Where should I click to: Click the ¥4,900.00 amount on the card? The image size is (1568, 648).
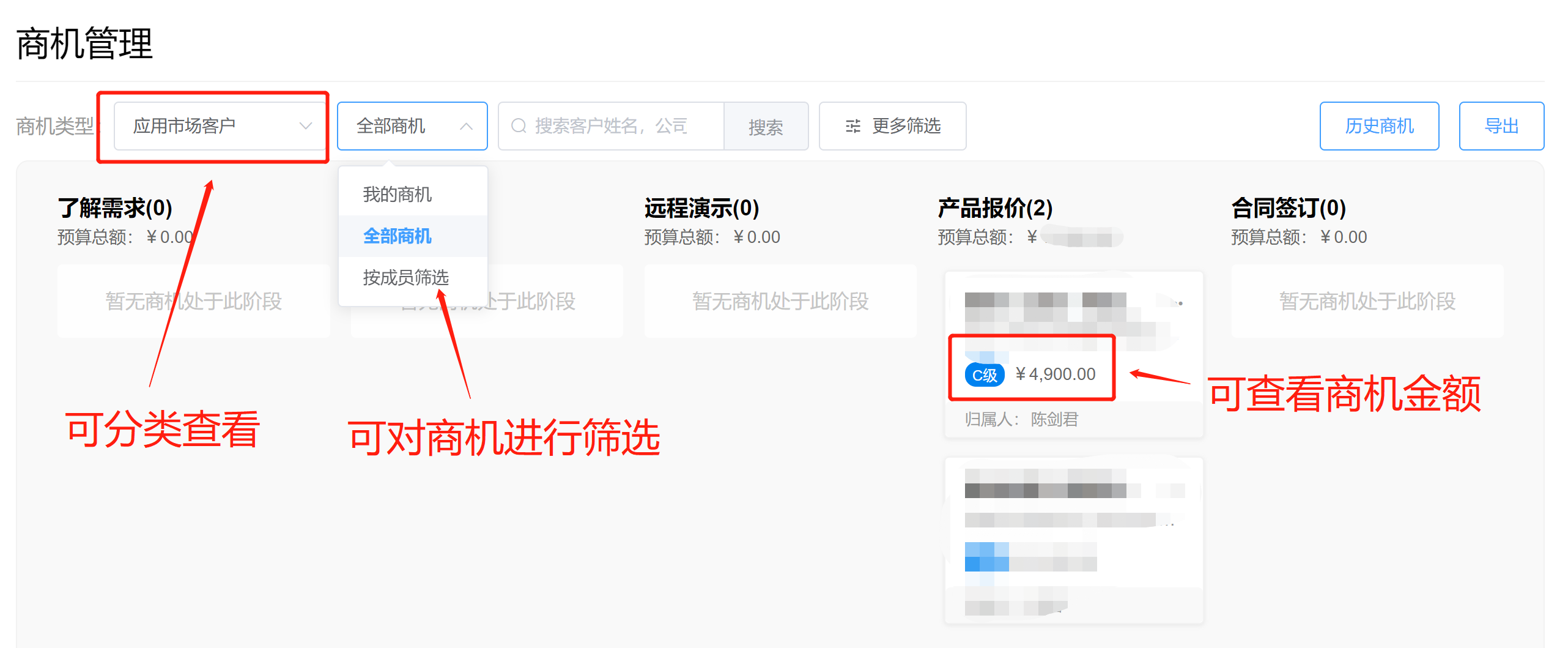click(x=1056, y=374)
